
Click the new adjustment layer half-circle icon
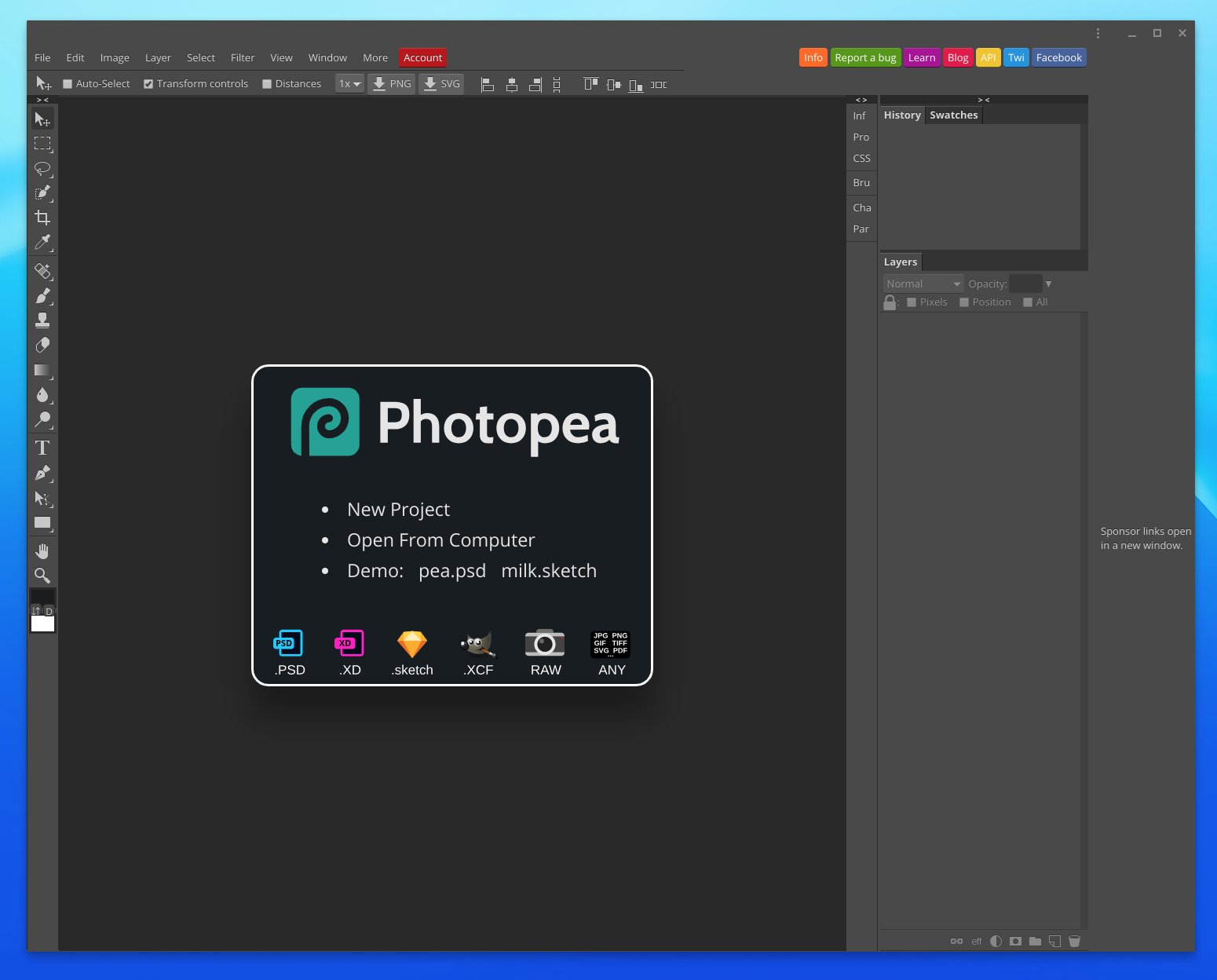point(996,941)
